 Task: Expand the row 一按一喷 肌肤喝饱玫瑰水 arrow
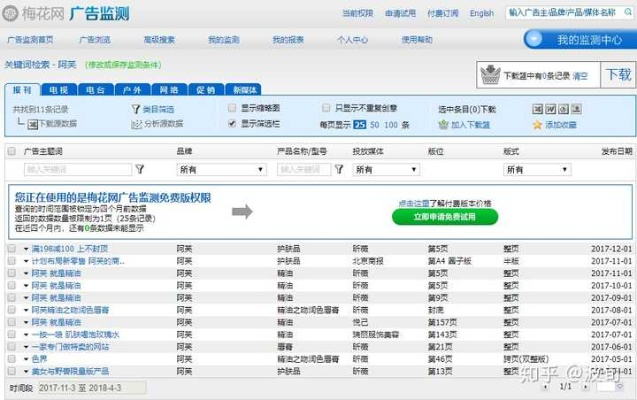pos(26,335)
